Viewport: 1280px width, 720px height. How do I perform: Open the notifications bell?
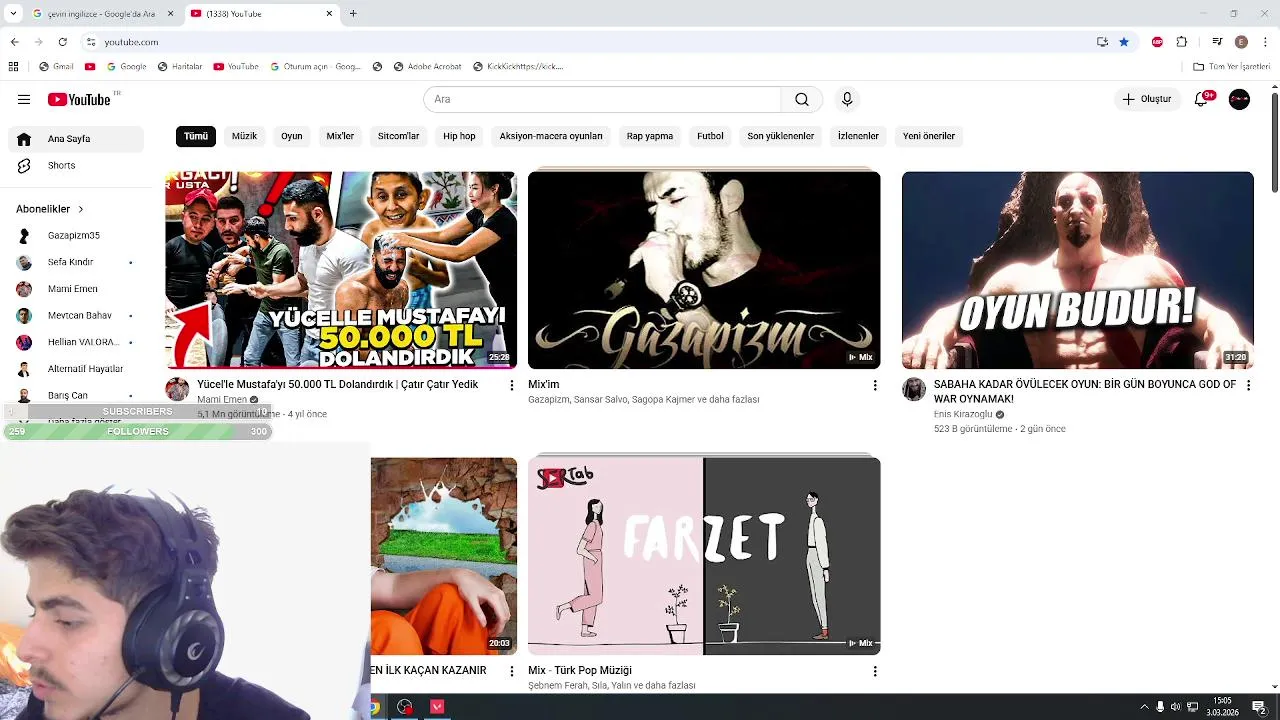(x=1202, y=99)
